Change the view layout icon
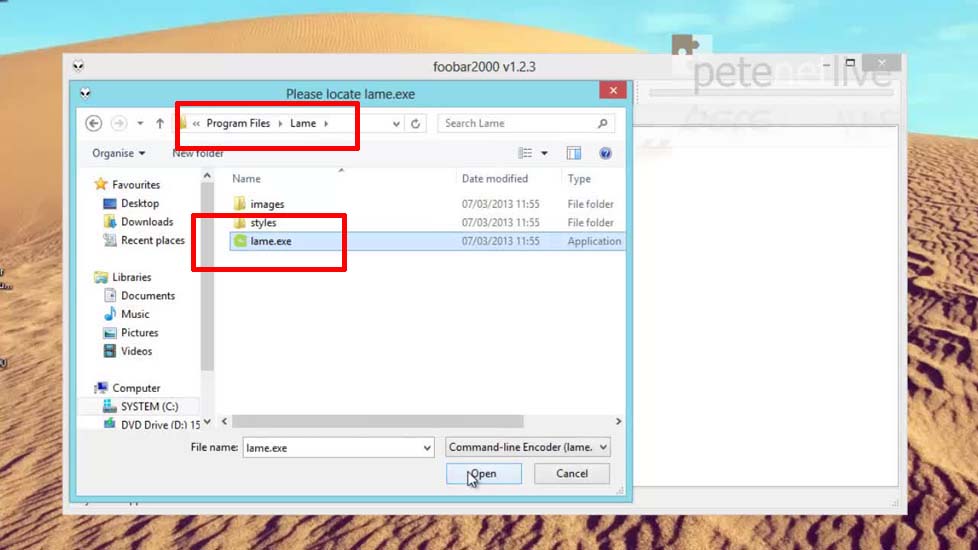The image size is (978, 550). coord(525,153)
